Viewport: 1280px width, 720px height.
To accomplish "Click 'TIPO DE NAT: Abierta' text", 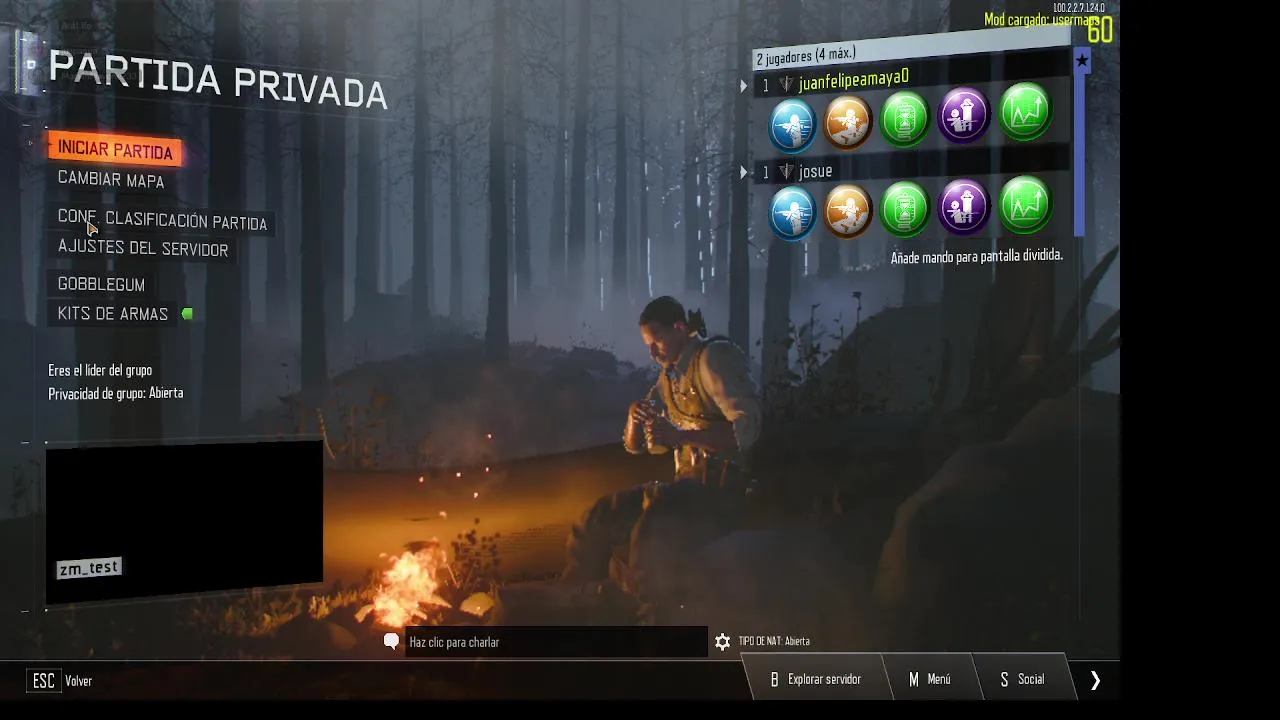I will click(774, 642).
